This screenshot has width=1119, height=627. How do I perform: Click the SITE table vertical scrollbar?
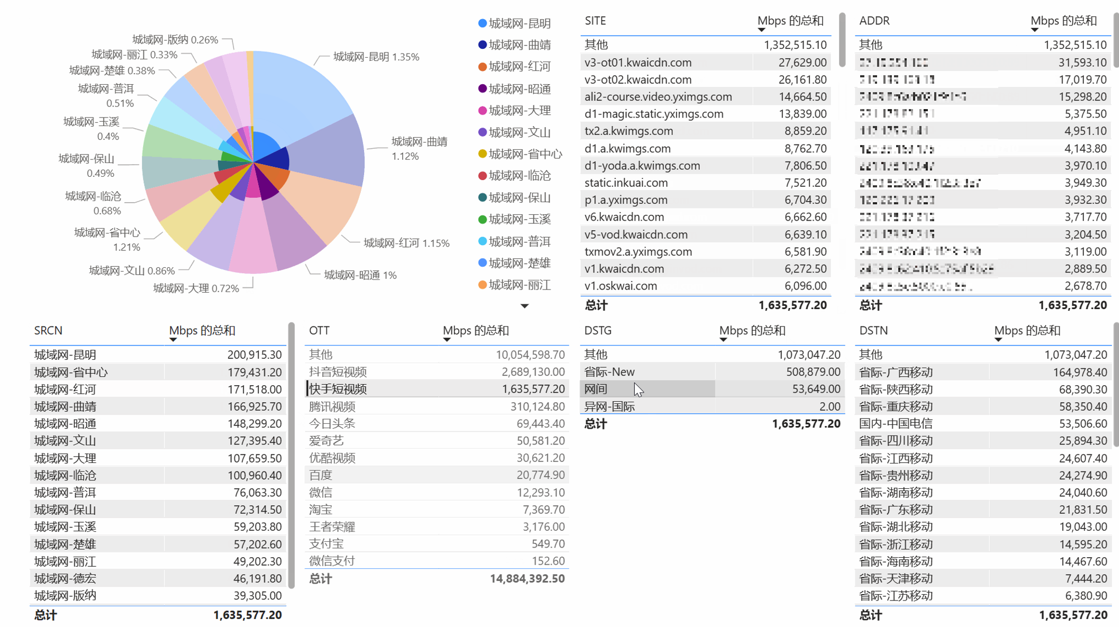tap(842, 40)
